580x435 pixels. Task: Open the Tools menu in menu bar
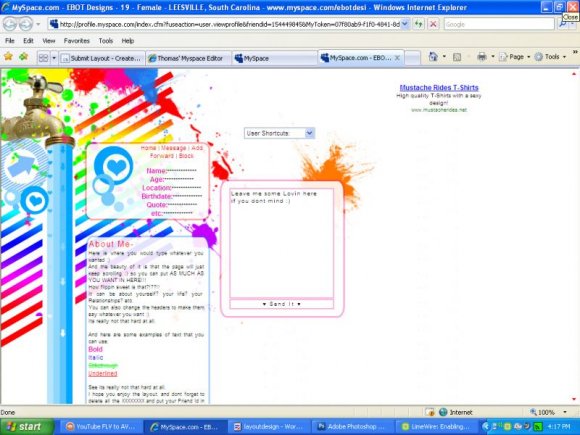(x=105, y=41)
